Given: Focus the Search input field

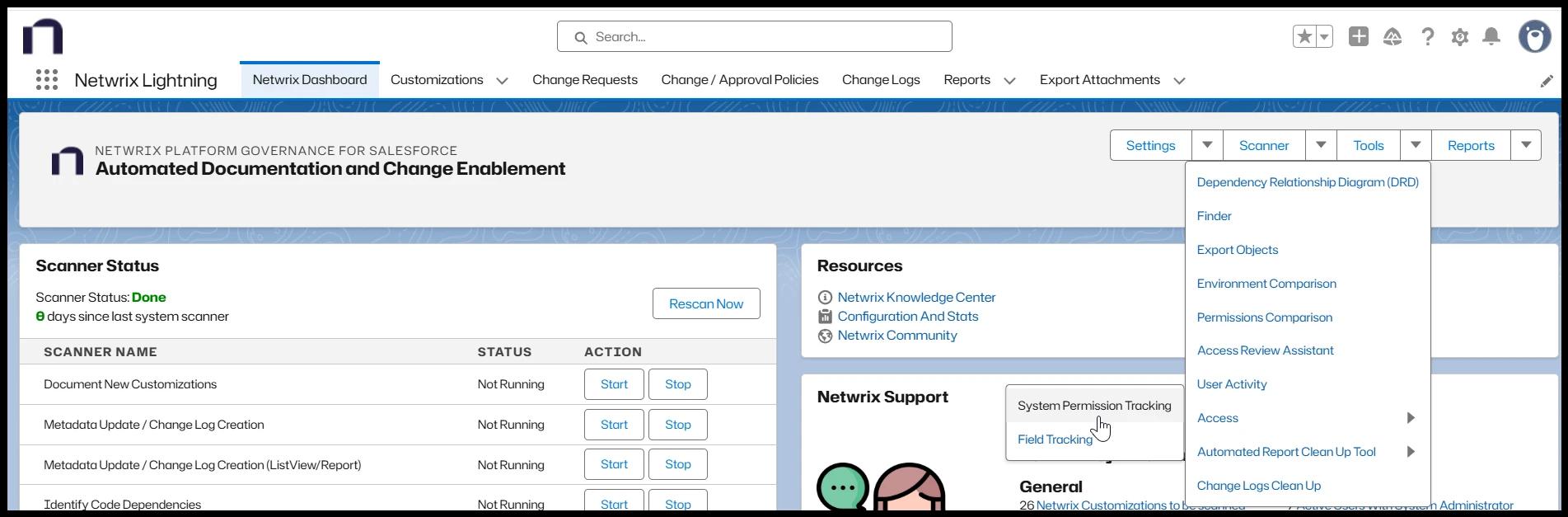Looking at the screenshot, I should click(x=755, y=36).
